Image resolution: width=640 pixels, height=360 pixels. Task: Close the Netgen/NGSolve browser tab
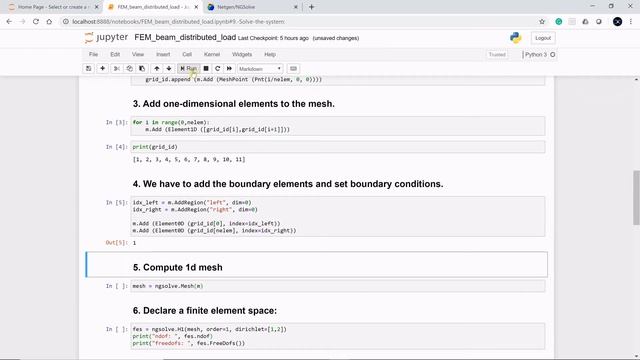point(296,7)
